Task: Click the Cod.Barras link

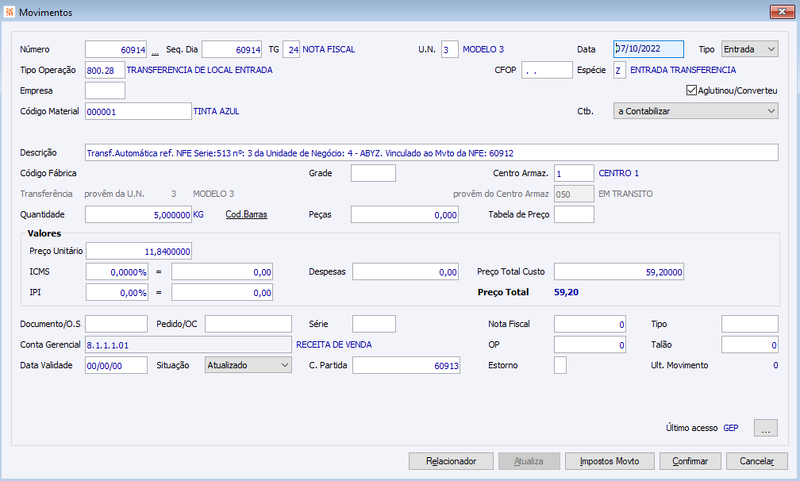Action: point(246,214)
